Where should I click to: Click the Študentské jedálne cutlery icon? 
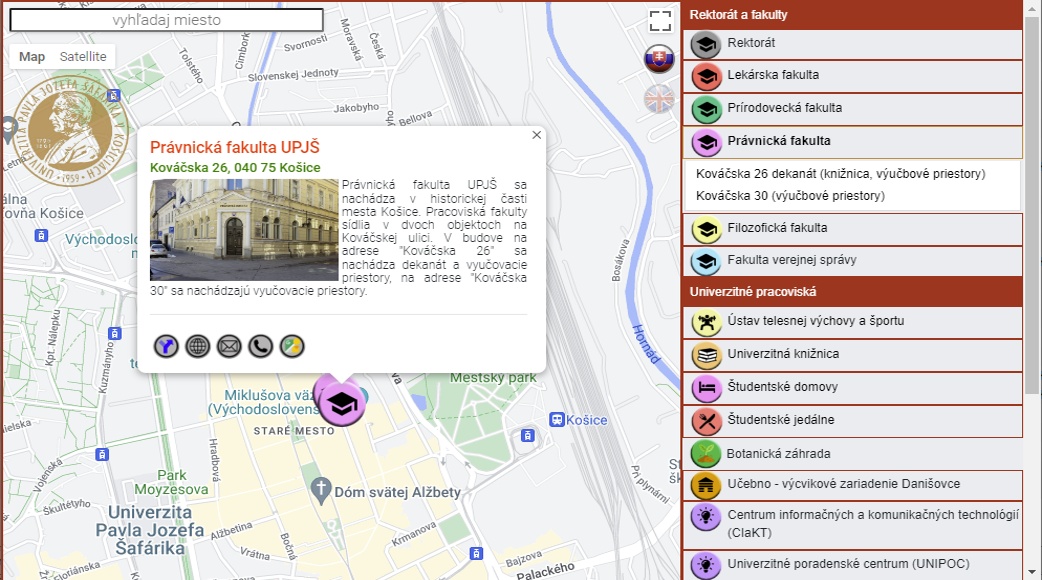click(706, 422)
